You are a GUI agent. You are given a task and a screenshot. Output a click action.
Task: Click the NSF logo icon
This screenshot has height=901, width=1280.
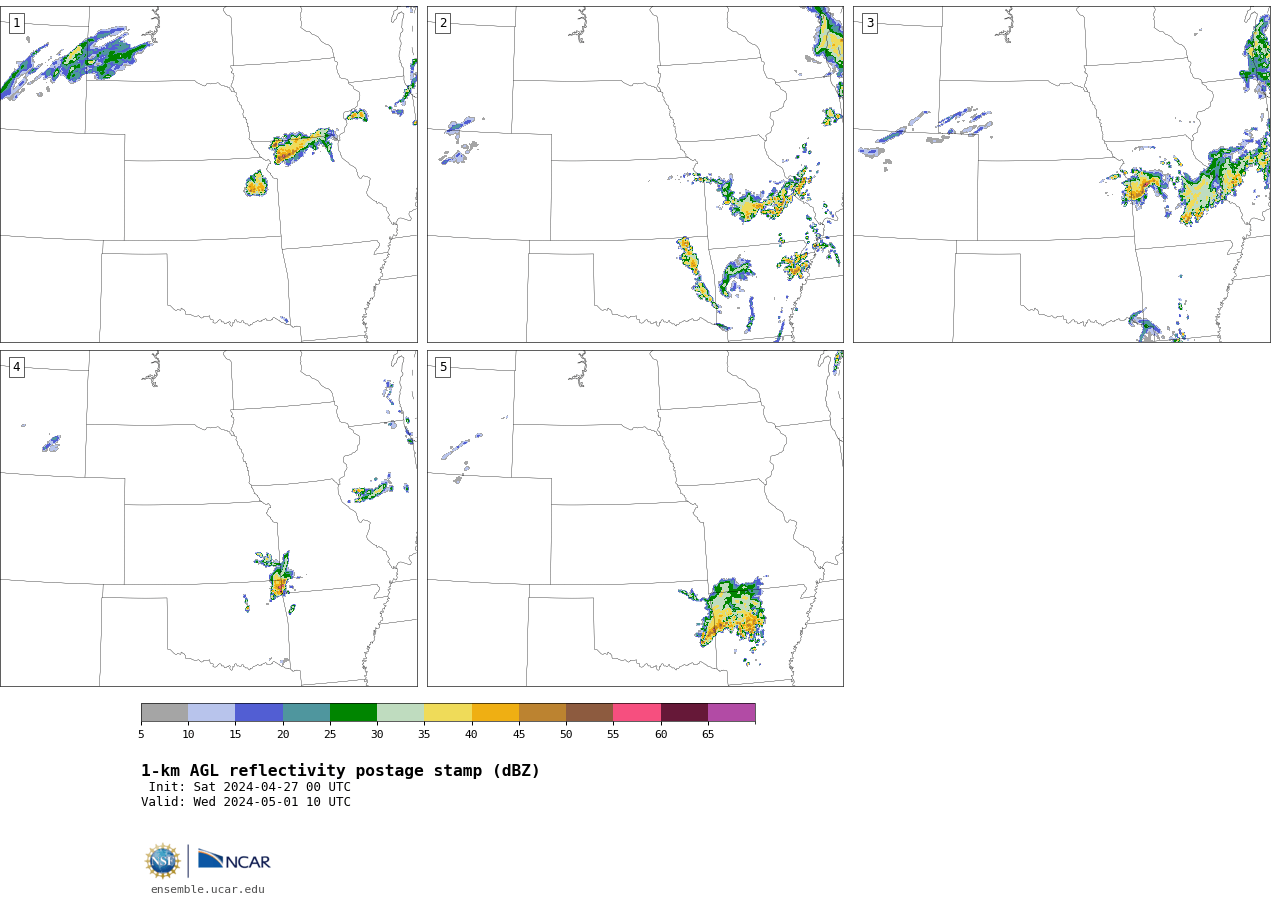tap(163, 861)
